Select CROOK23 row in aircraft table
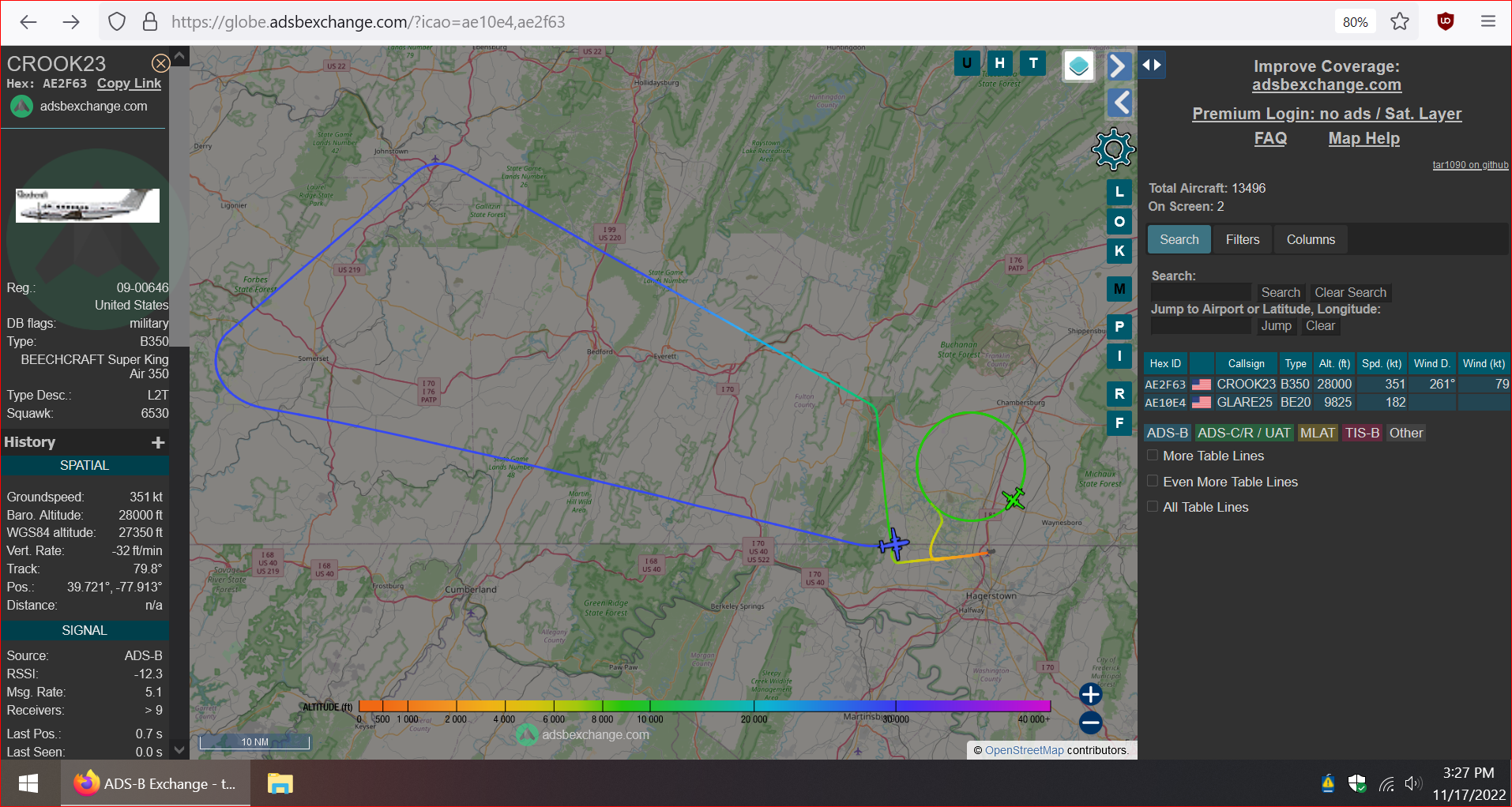 click(x=1327, y=384)
